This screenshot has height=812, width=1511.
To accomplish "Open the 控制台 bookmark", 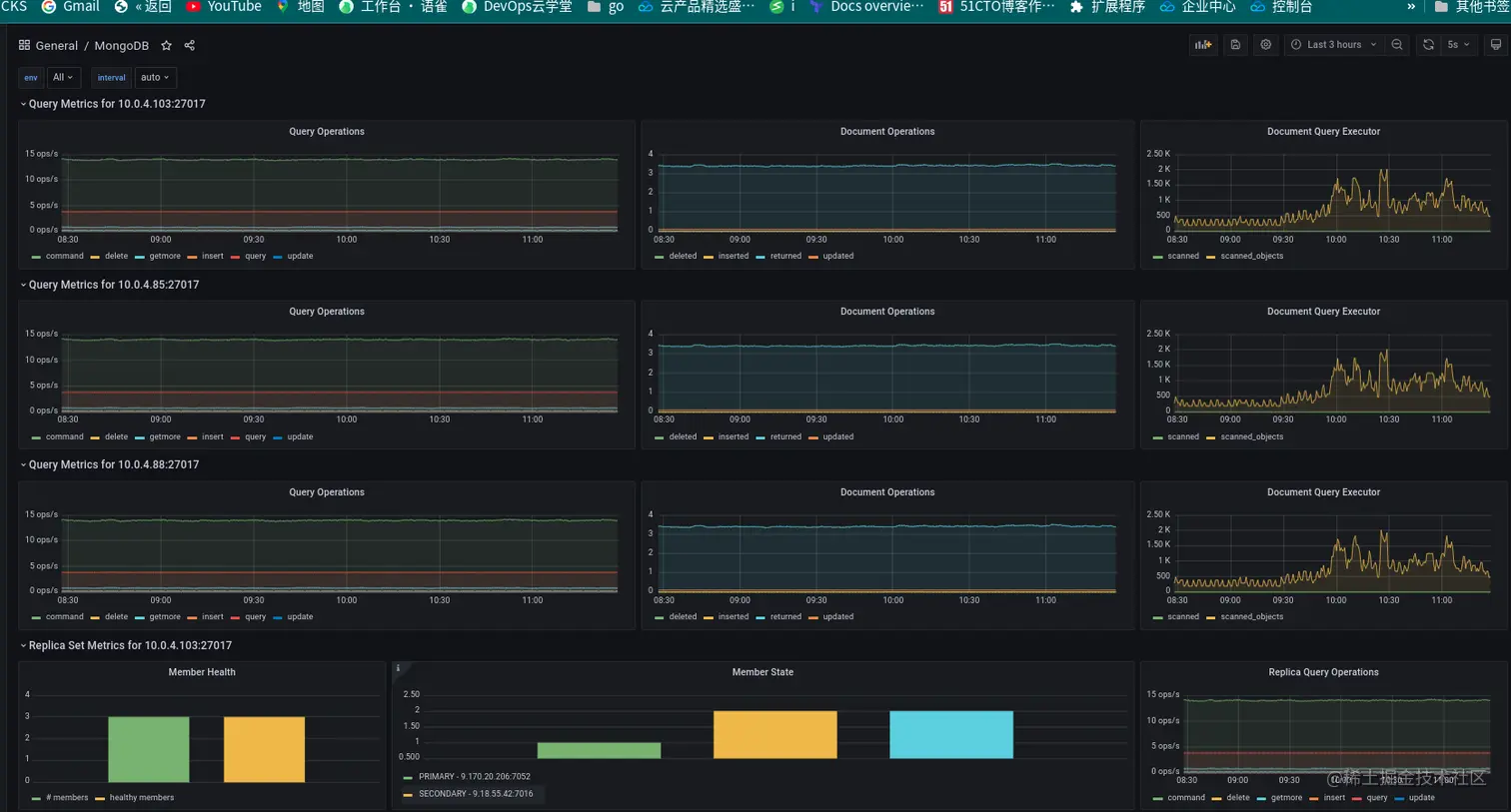I will [1281, 7].
